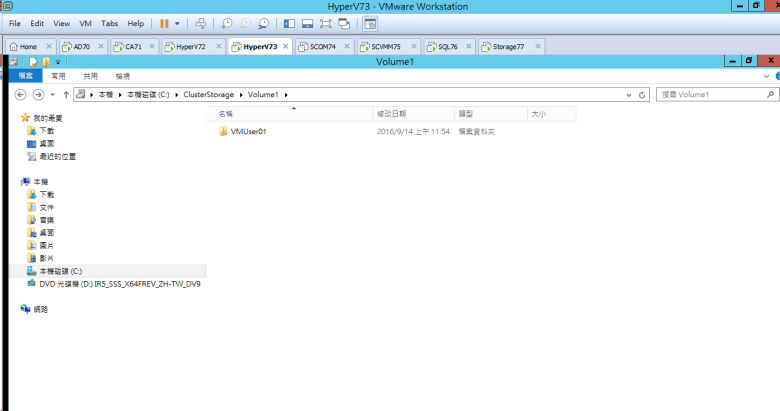The width and height of the screenshot is (780, 411).
Task: Click the Explorer up-directory arrow
Action: 66,94
